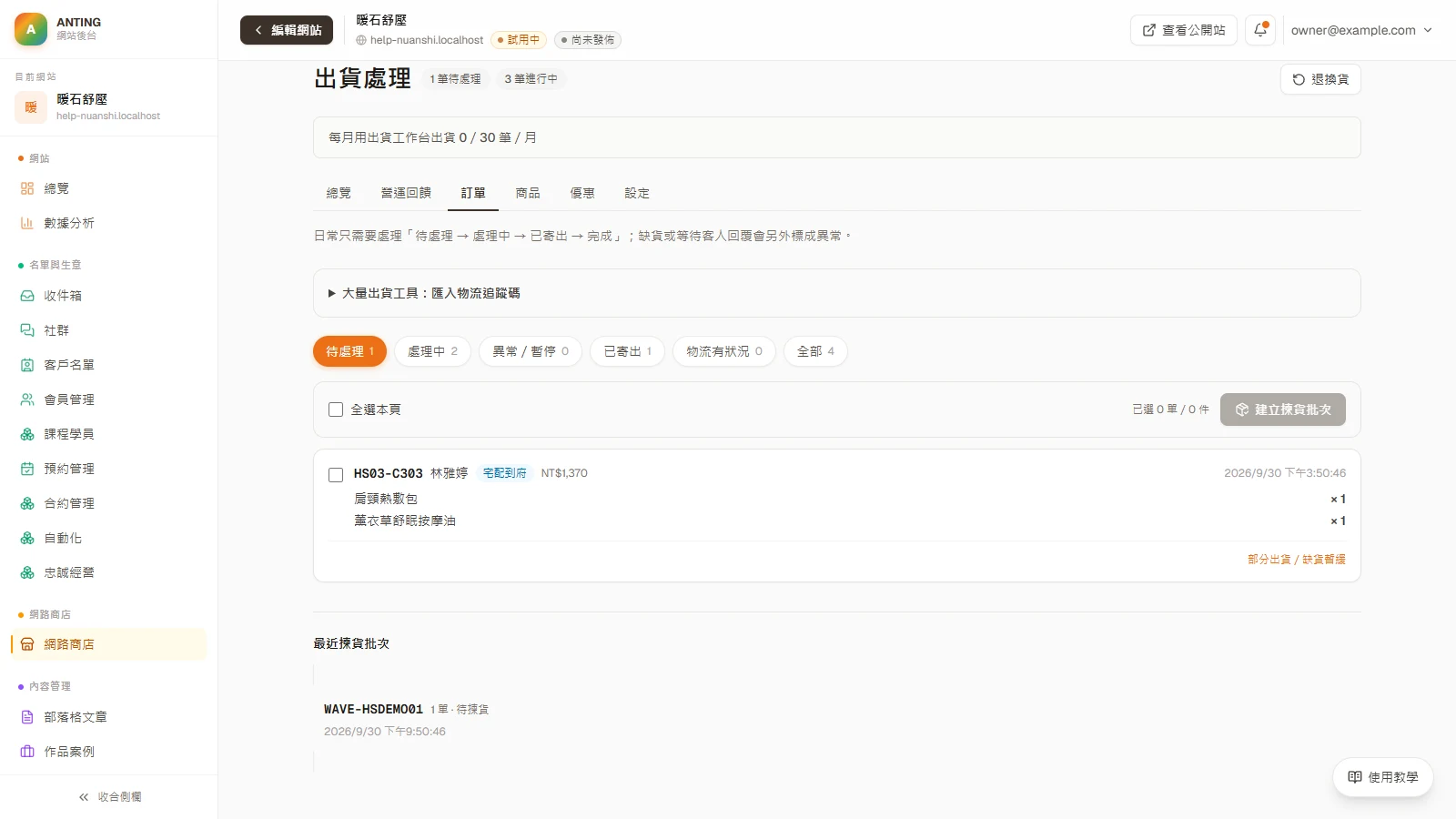Show 全部 4 orders
Image resolution: width=1456 pixels, height=819 pixels.
815,351
